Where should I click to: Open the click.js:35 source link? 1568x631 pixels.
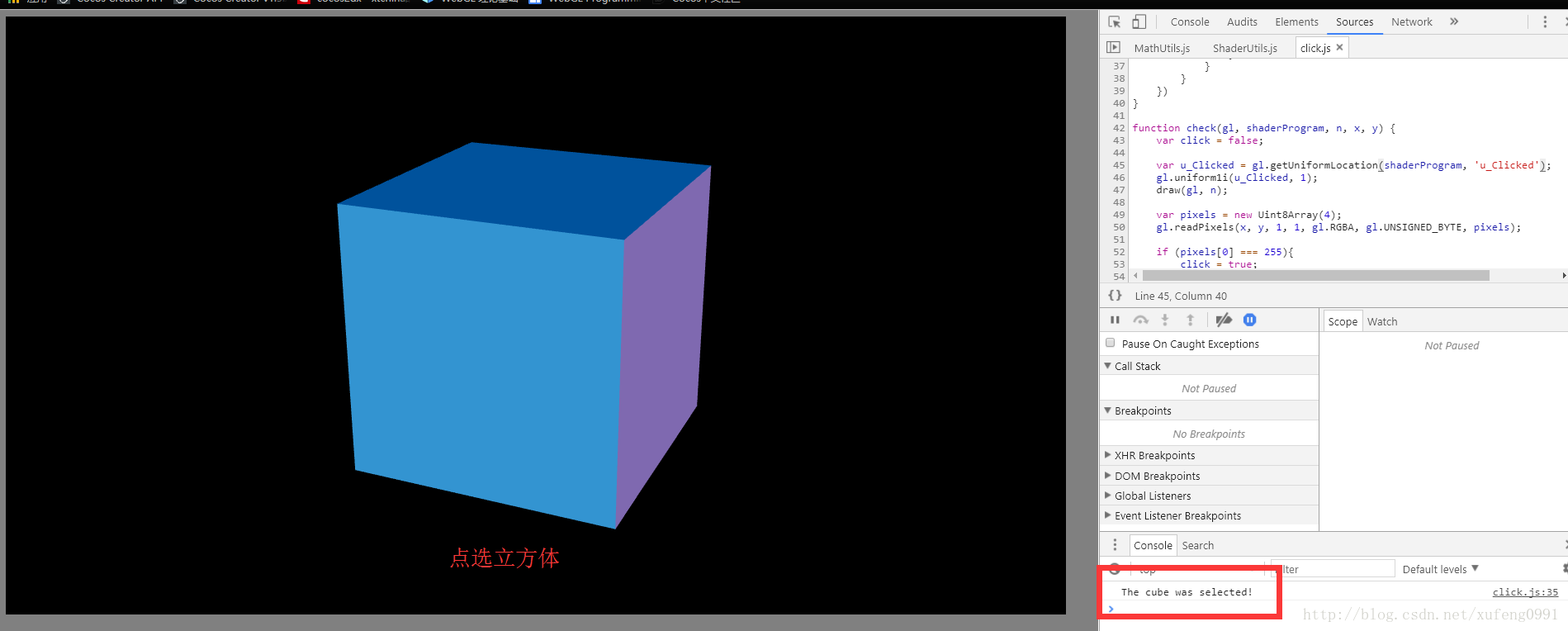(x=1525, y=592)
